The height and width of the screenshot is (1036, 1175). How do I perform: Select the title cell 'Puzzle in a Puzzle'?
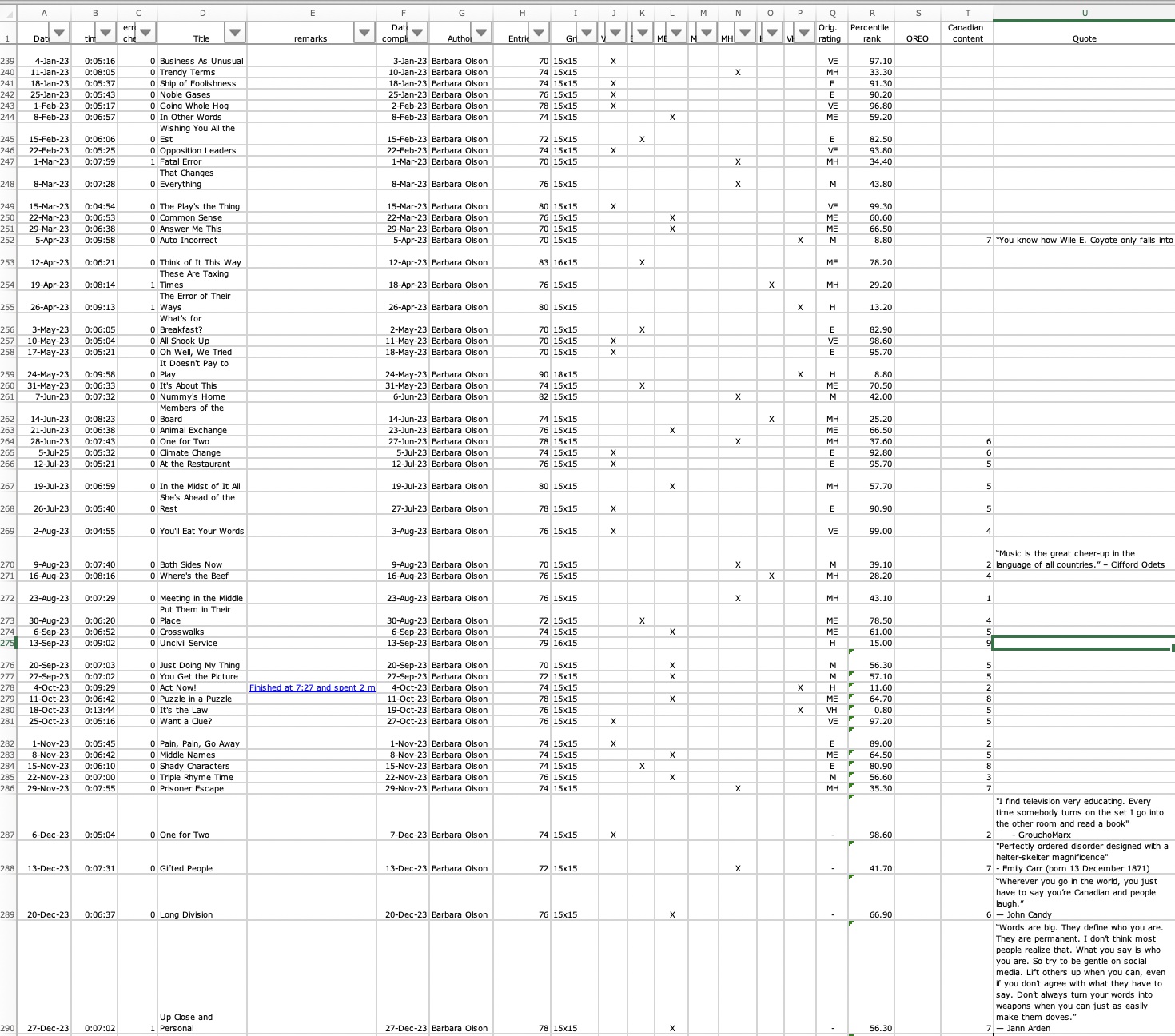[202, 699]
